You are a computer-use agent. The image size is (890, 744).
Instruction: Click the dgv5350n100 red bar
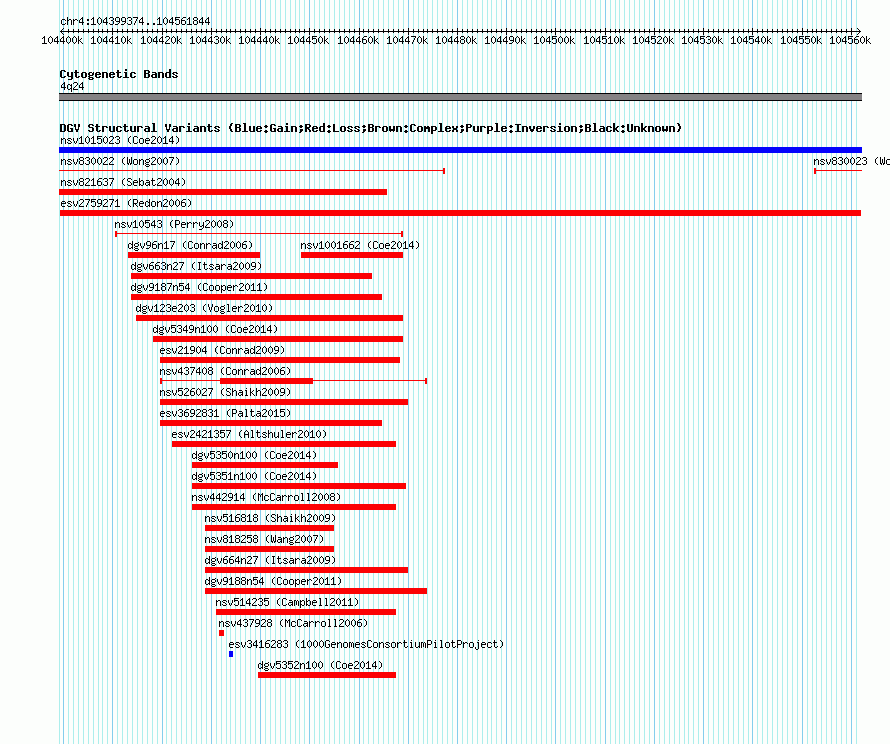coord(265,465)
